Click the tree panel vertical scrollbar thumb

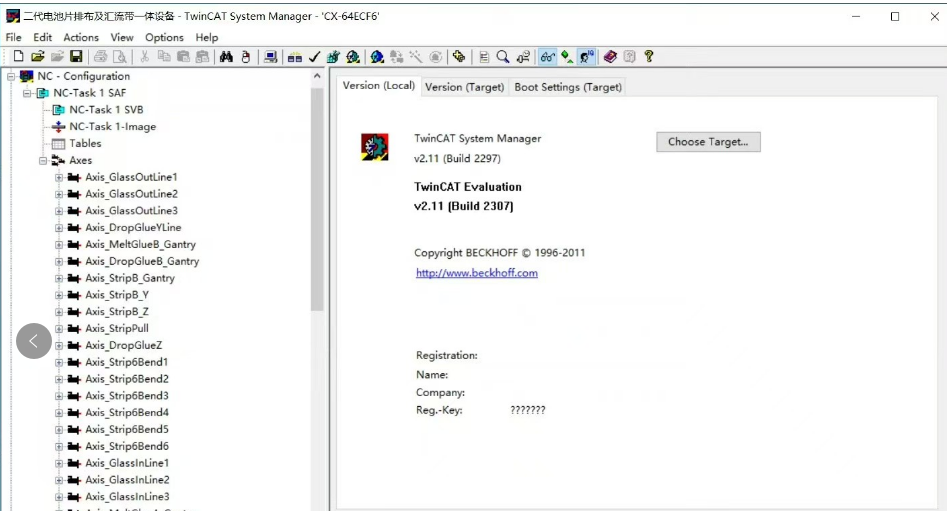coord(317,199)
